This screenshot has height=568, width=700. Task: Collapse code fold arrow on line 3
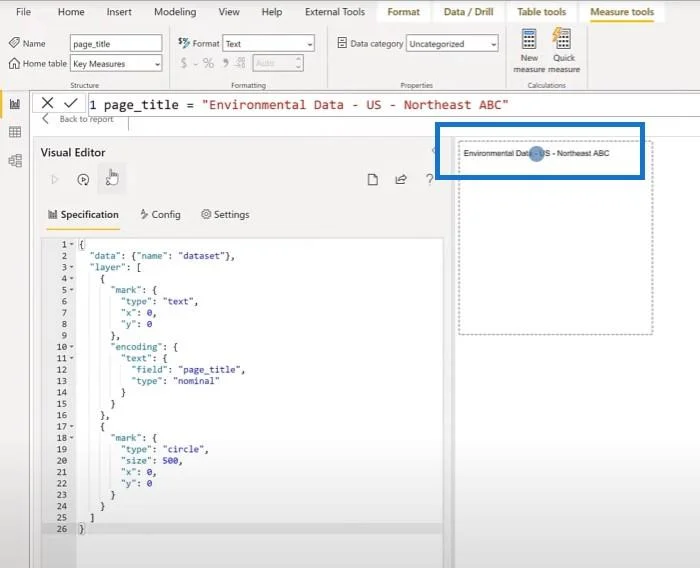coord(71,267)
